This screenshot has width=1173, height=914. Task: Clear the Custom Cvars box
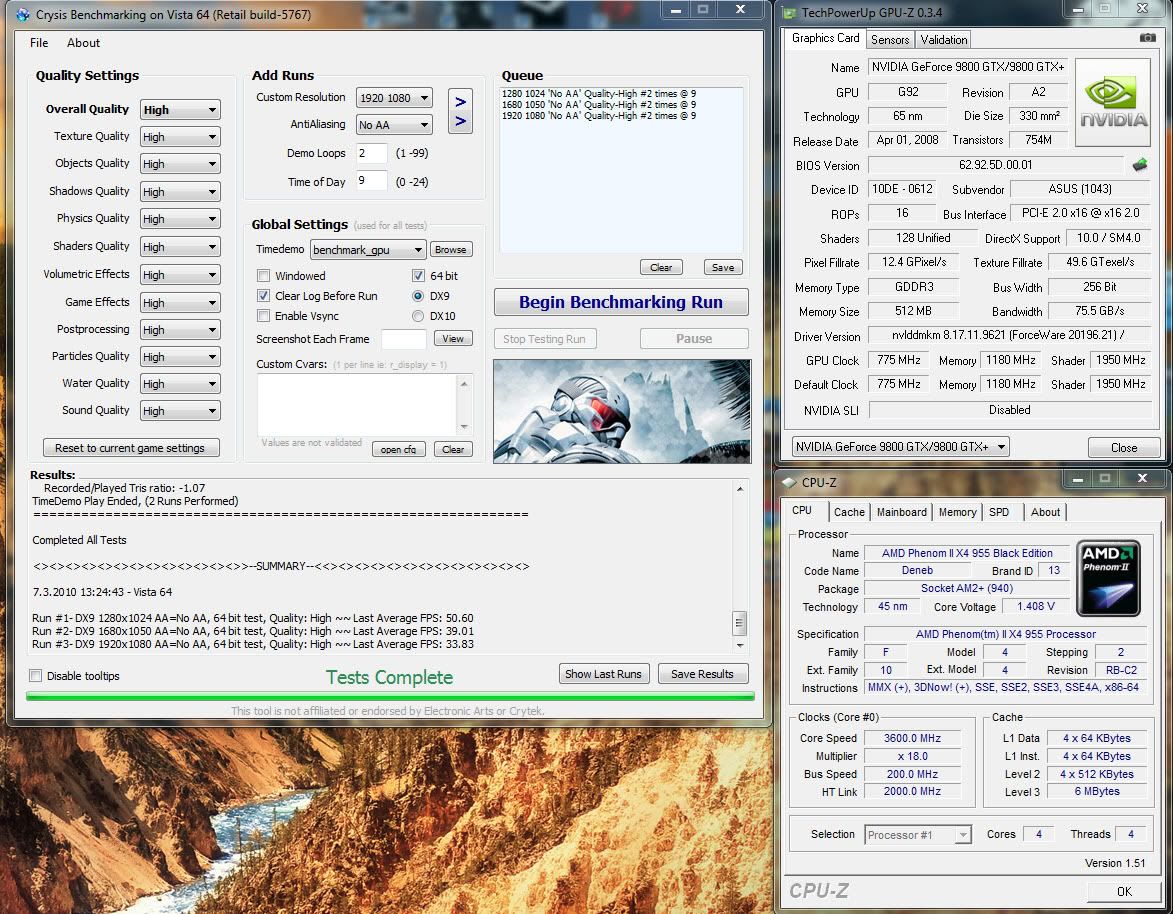pos(453,450)
